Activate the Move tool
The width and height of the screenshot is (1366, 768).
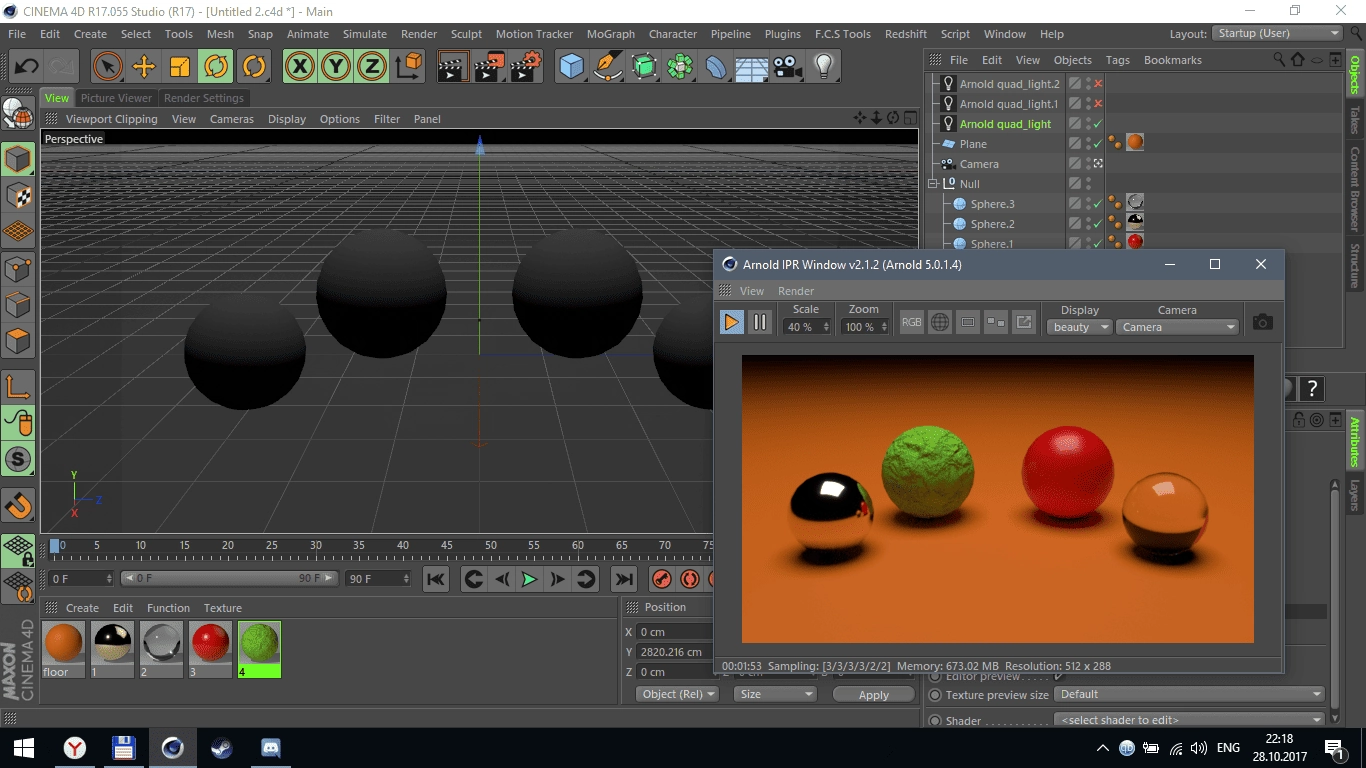click(144, 67)
